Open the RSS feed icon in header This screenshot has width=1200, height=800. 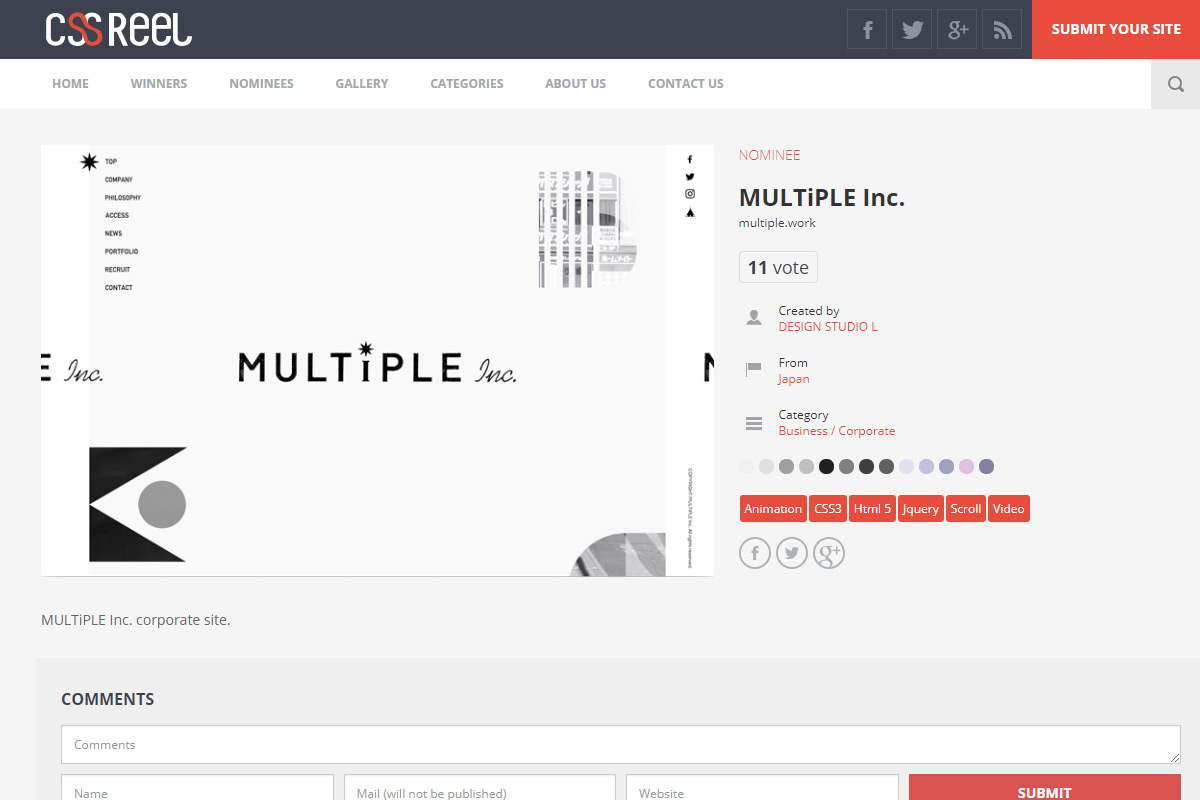coord(1002,29)
